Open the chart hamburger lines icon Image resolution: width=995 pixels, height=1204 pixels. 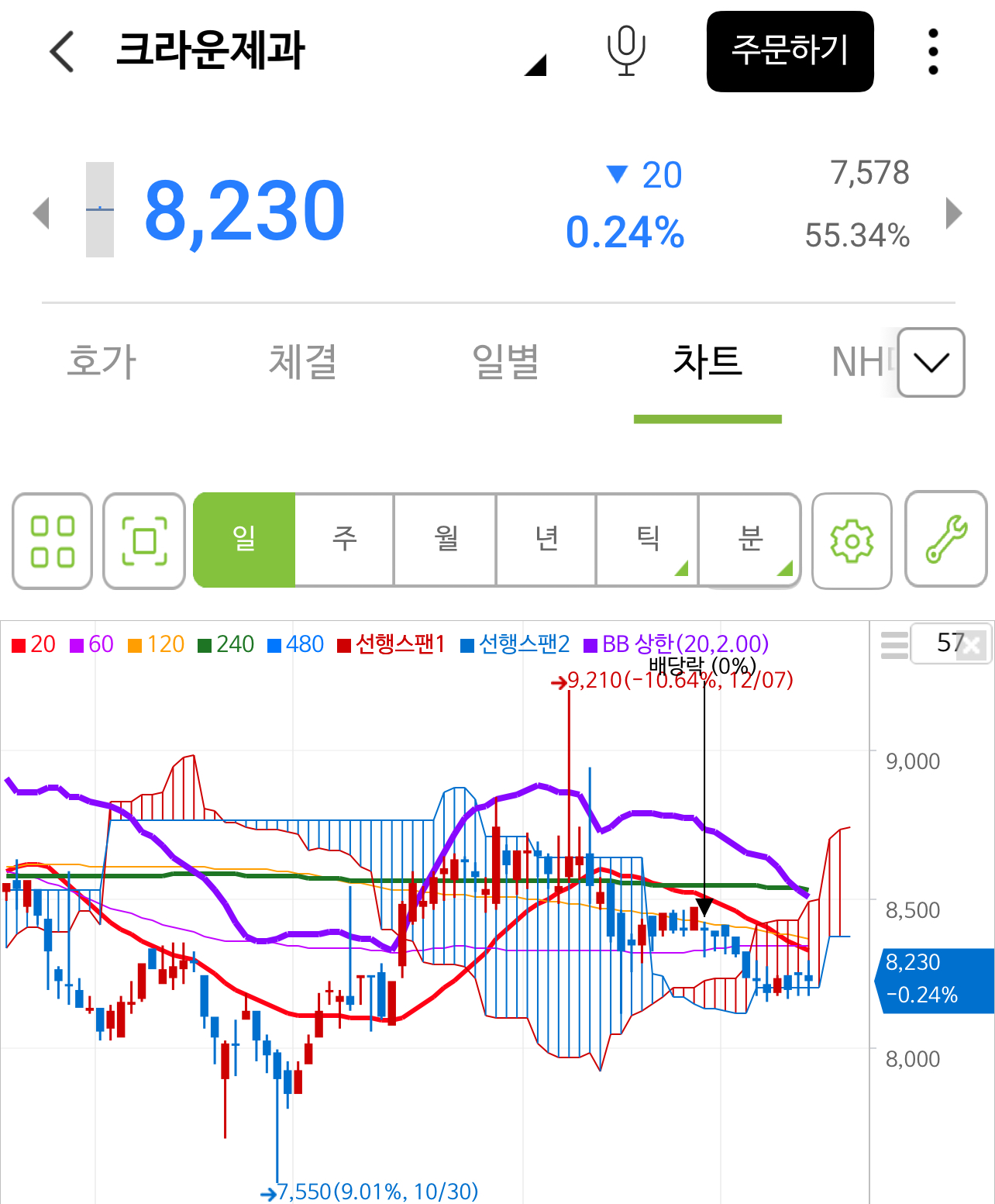[x=894, y=645]
